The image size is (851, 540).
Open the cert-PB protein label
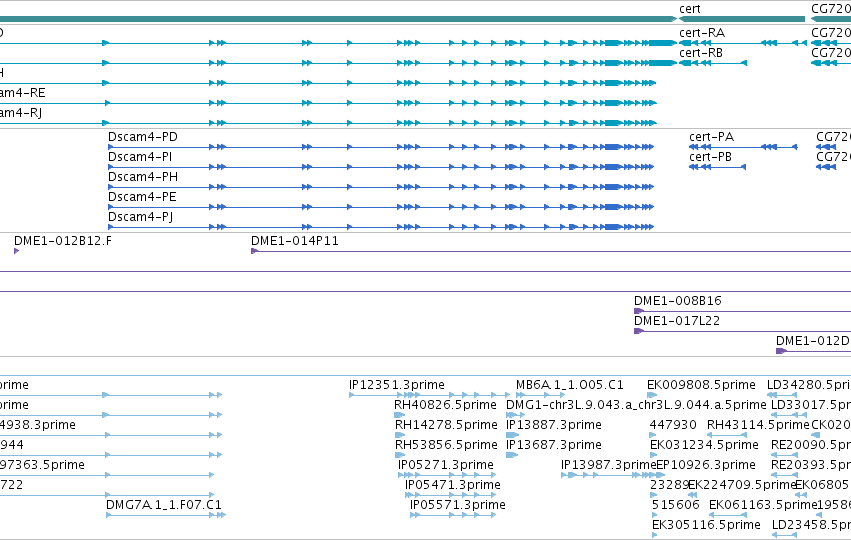710,157
